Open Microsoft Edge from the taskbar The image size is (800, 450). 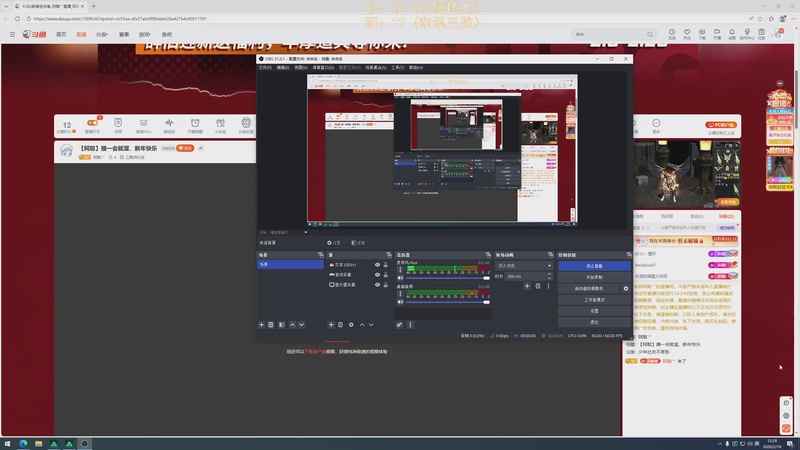click(x=23, y=443)
